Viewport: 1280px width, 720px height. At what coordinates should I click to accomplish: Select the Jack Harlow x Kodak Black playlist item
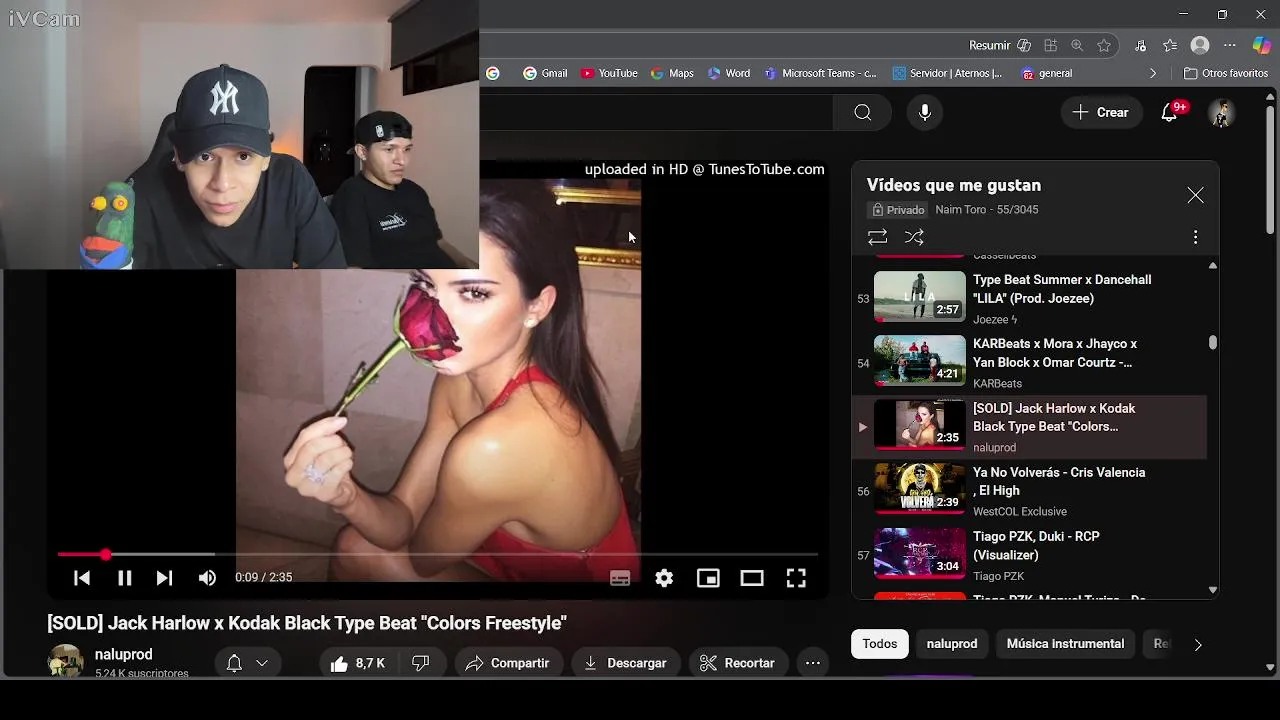pos(1030,427)
